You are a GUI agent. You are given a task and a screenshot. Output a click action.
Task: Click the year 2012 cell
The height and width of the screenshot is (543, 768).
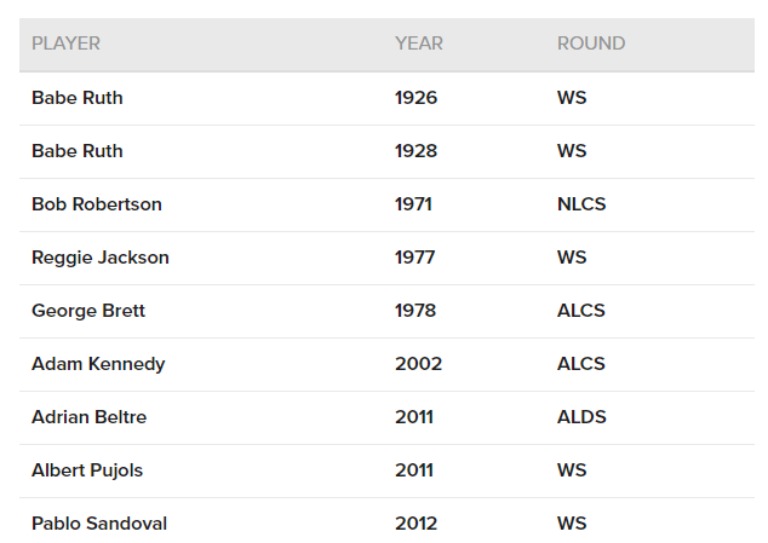click(x=415, y=523)
